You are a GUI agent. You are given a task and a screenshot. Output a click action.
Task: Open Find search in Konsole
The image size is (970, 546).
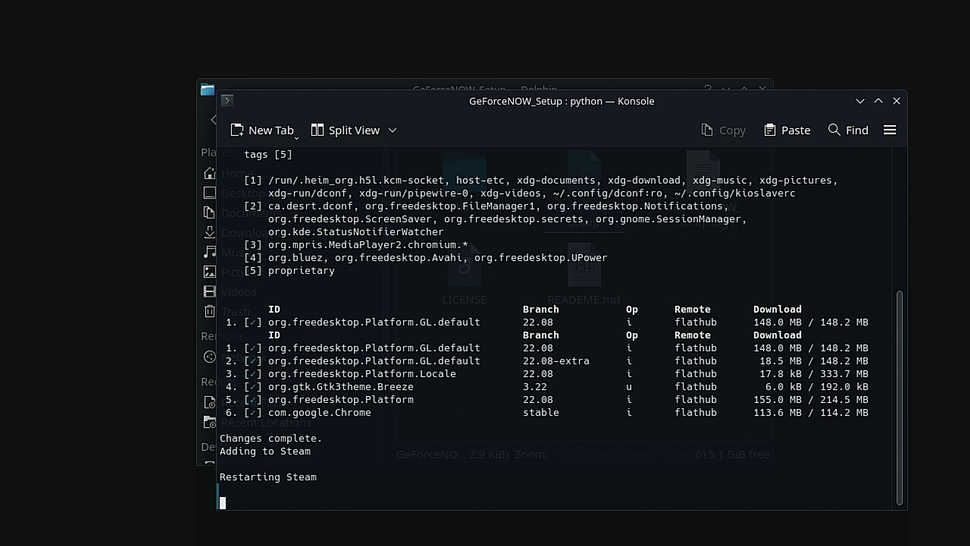click(848, 130)
